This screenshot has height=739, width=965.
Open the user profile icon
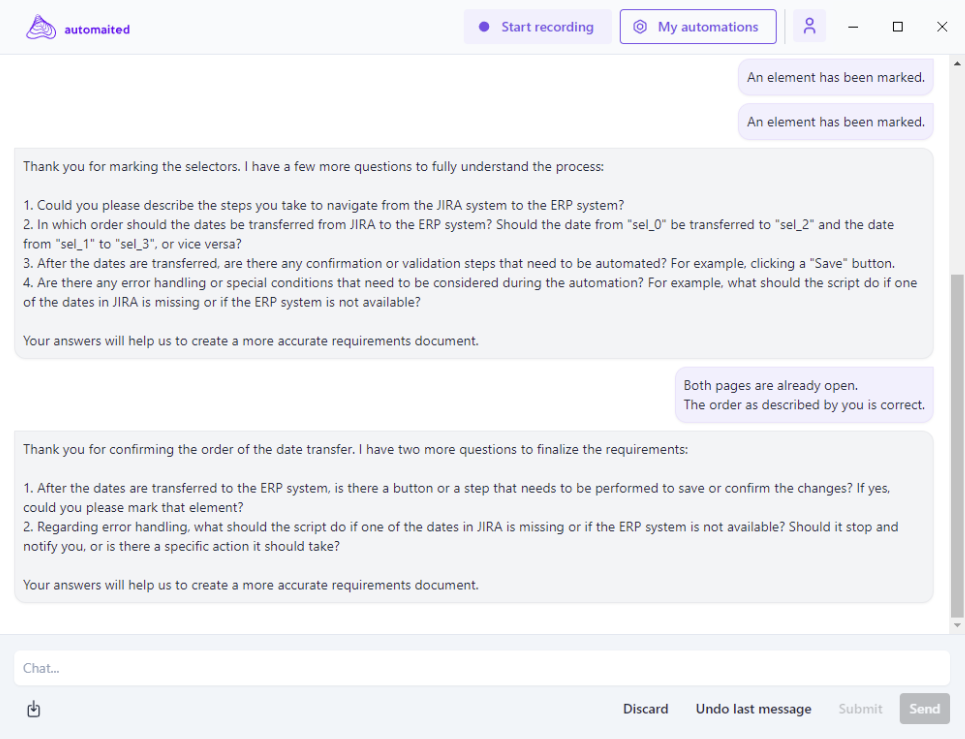(x=809, y=27)
